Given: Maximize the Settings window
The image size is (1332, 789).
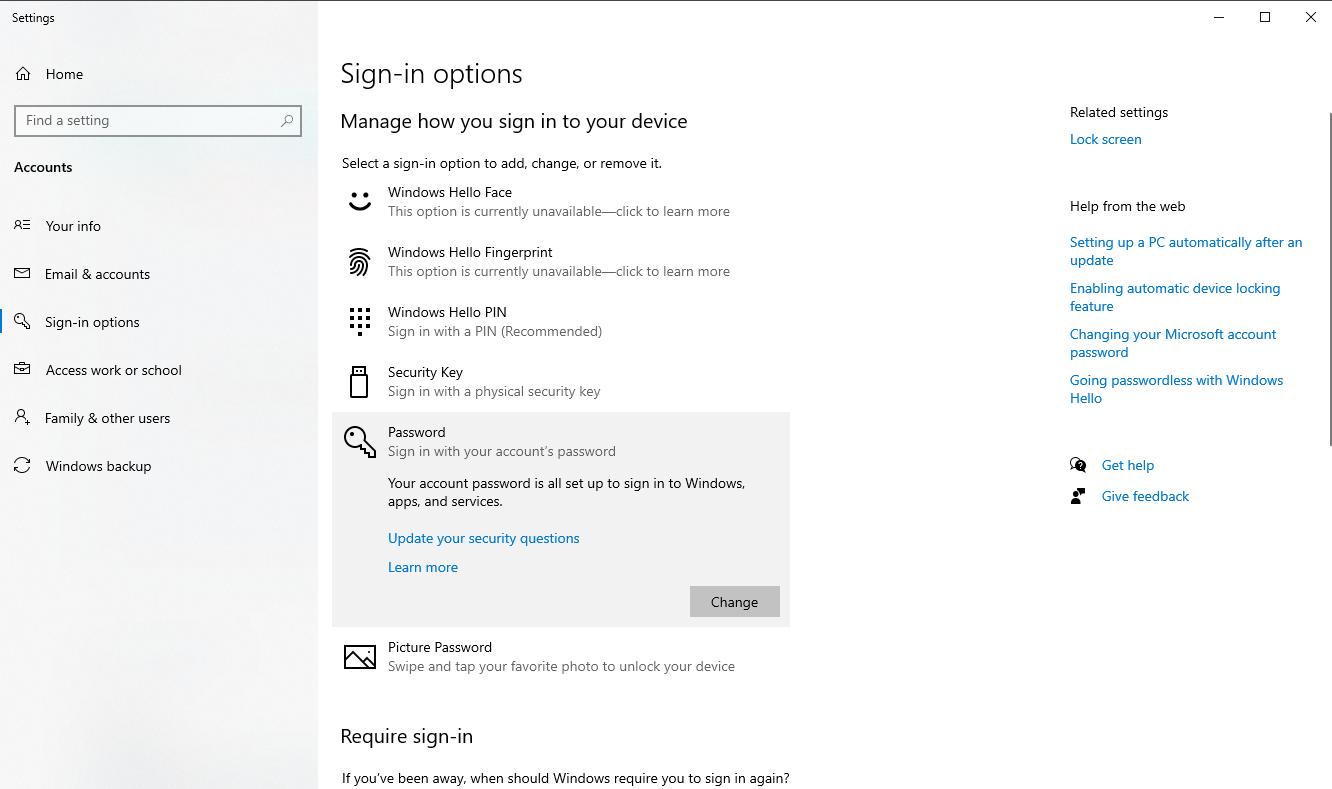Looking at the screenshot, I should pos(1265,17).
